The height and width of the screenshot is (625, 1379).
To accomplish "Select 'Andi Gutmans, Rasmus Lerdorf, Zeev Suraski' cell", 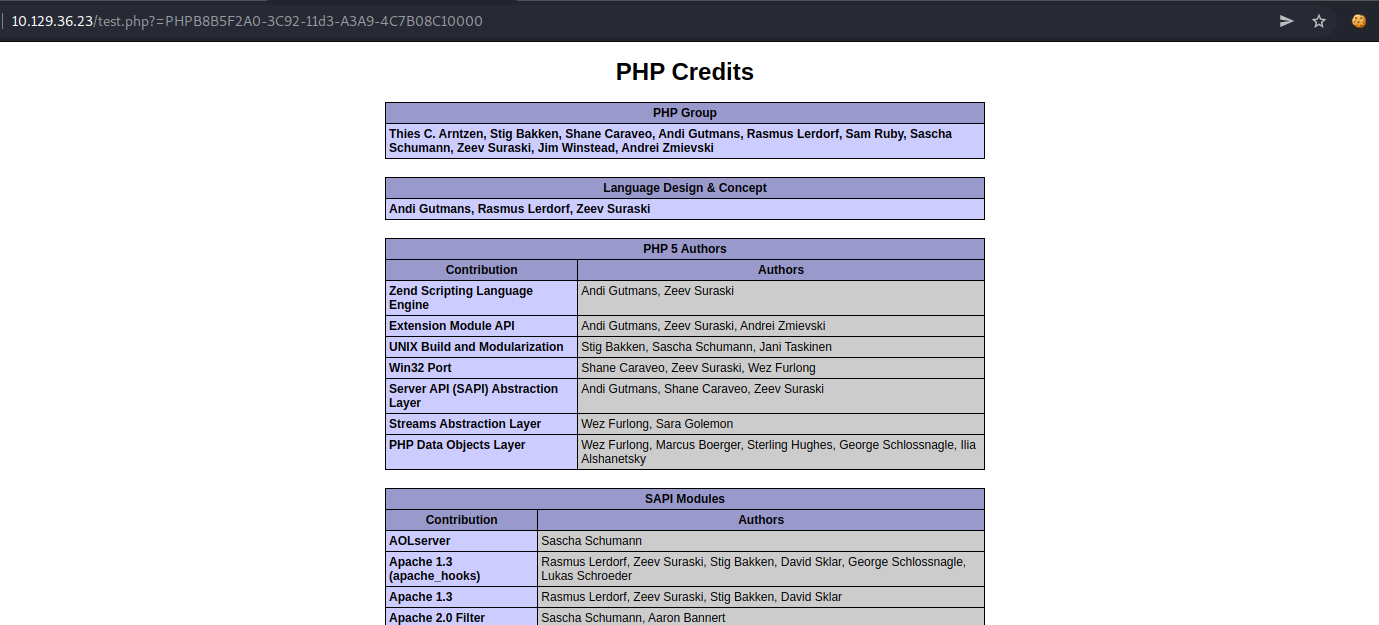I will coord(685,209).
